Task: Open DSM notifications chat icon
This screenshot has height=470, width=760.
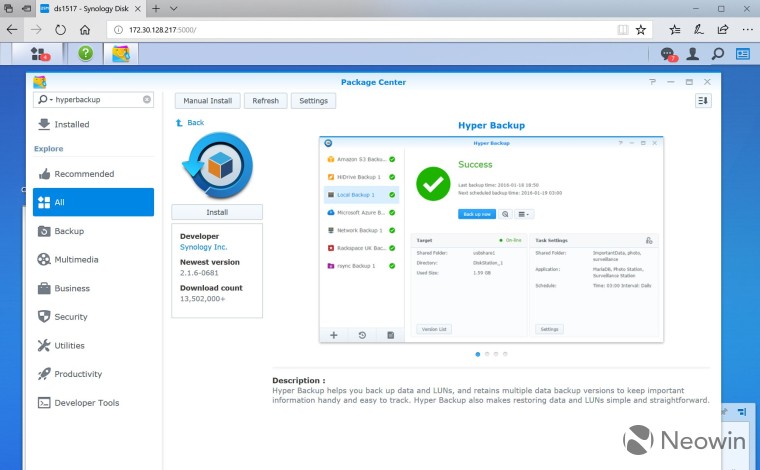Action: tap(668, 54)
